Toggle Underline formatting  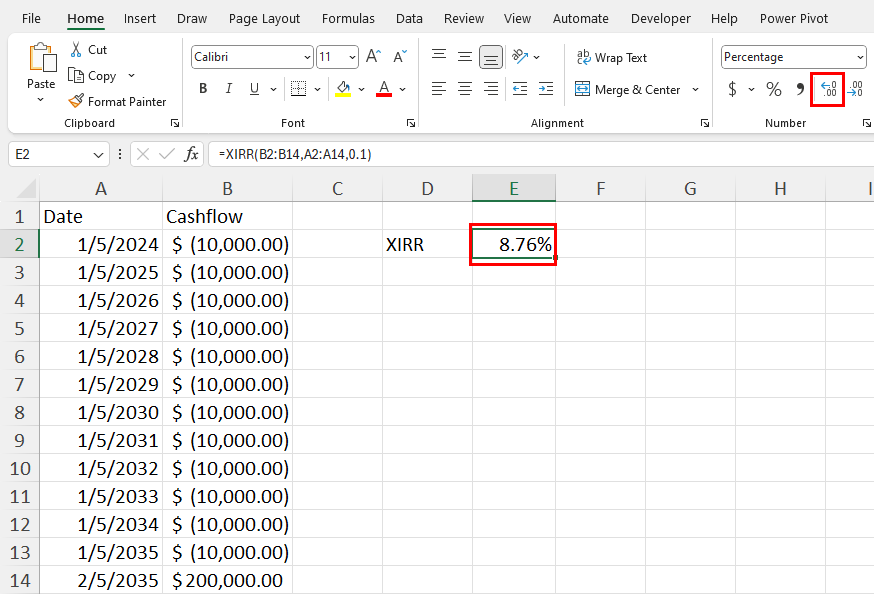coord(254,89)
